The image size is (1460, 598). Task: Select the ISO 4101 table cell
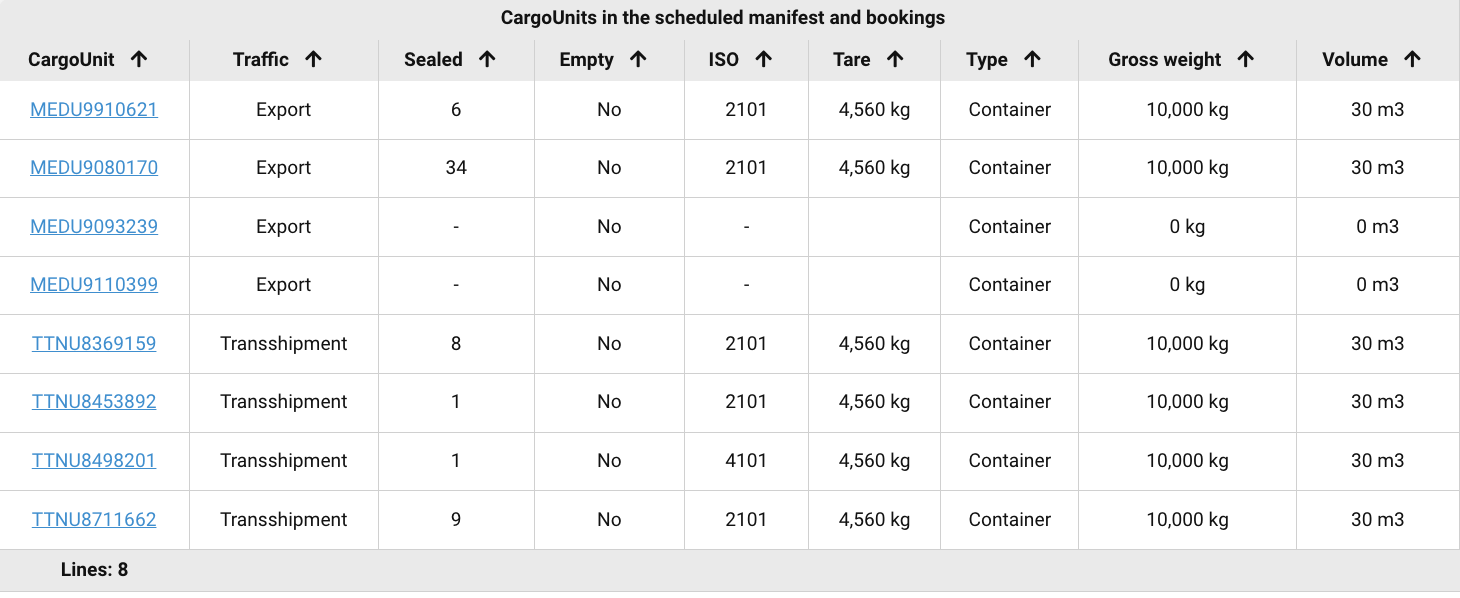[x=746, y=461]
